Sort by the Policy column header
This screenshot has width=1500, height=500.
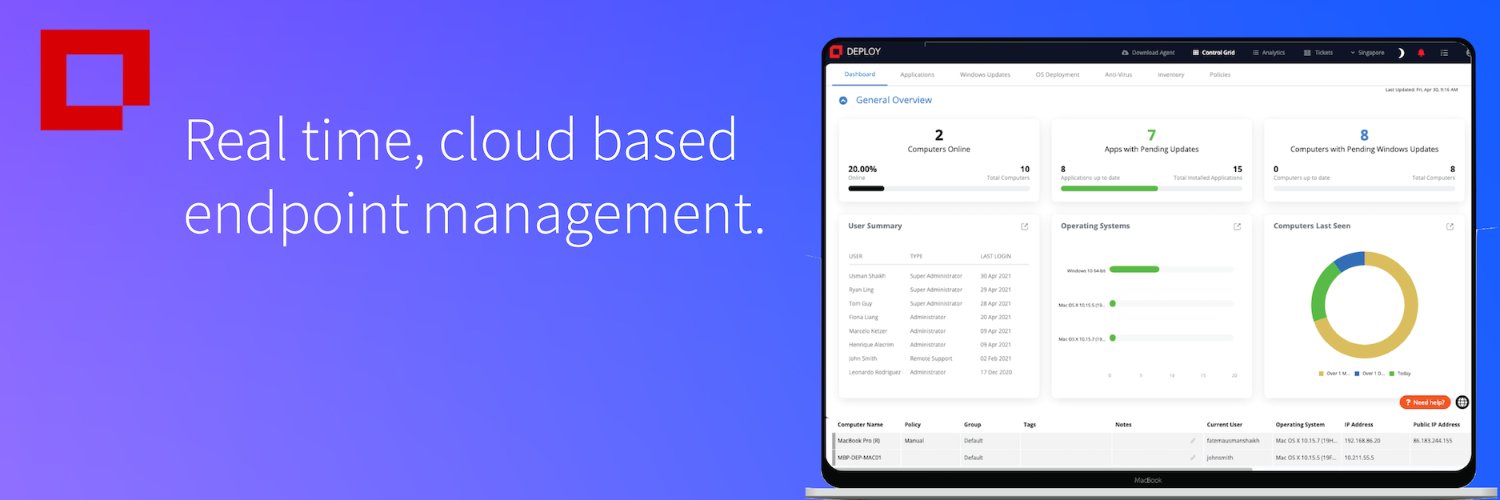913,425
